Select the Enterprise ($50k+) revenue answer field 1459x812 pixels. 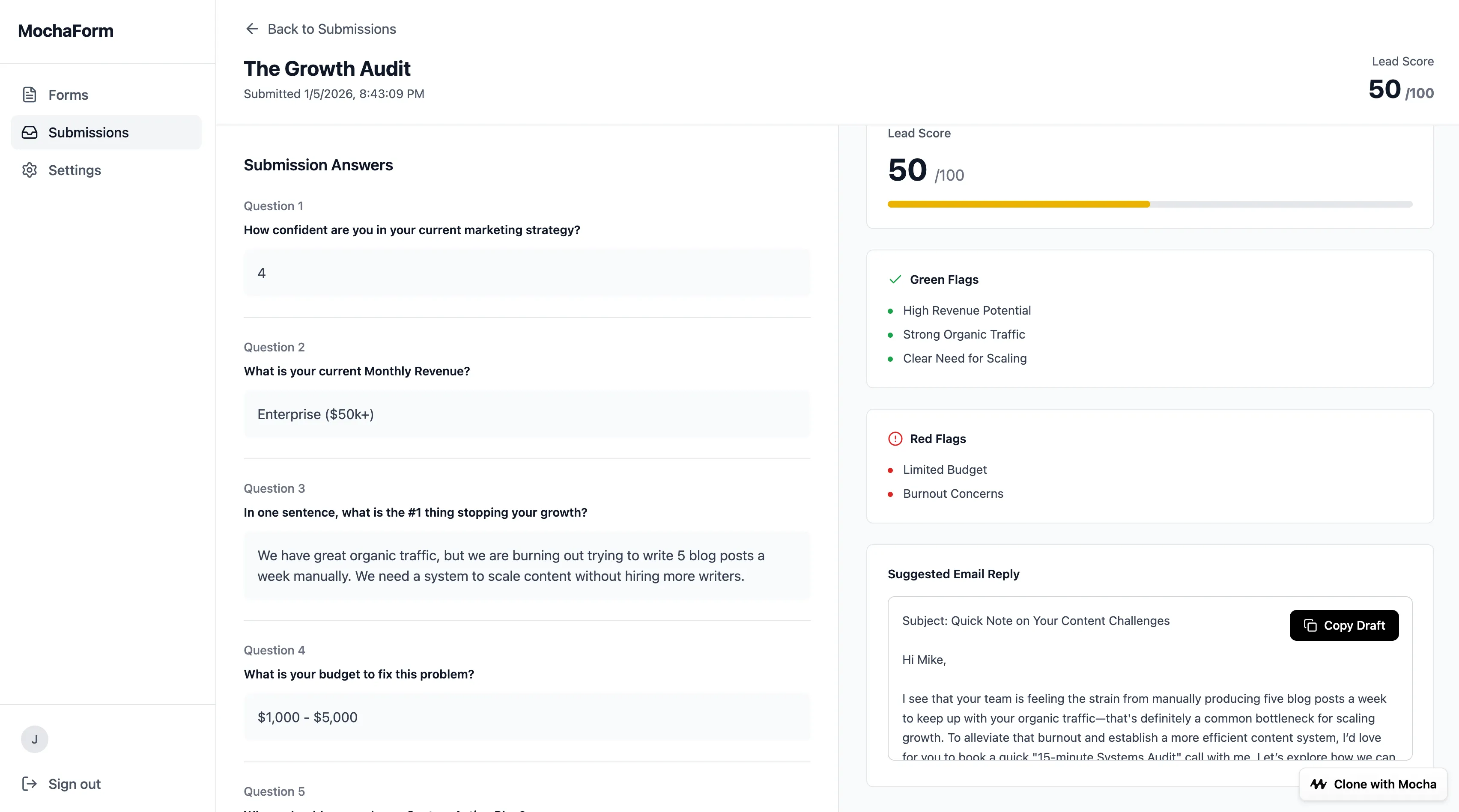pyautogui.click(x=526, y=414)
